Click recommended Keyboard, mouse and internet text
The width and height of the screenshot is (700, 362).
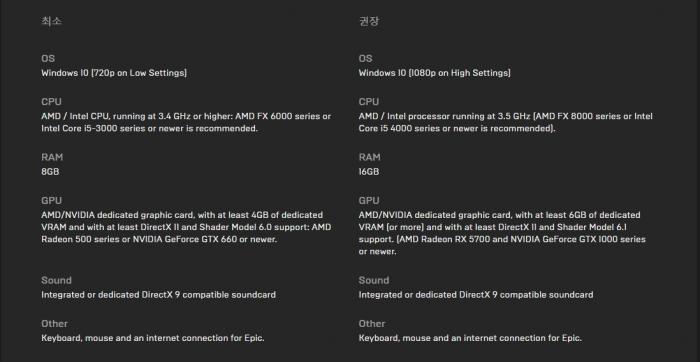(x=470, y=338)
